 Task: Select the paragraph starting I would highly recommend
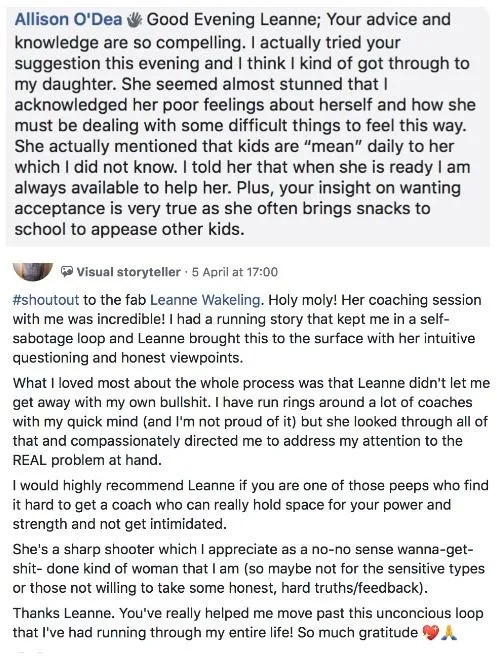tap(251, 505)
